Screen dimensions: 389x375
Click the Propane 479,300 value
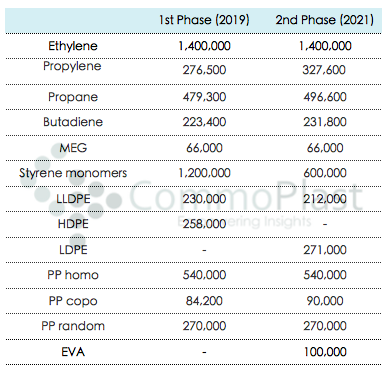(204, 97)
